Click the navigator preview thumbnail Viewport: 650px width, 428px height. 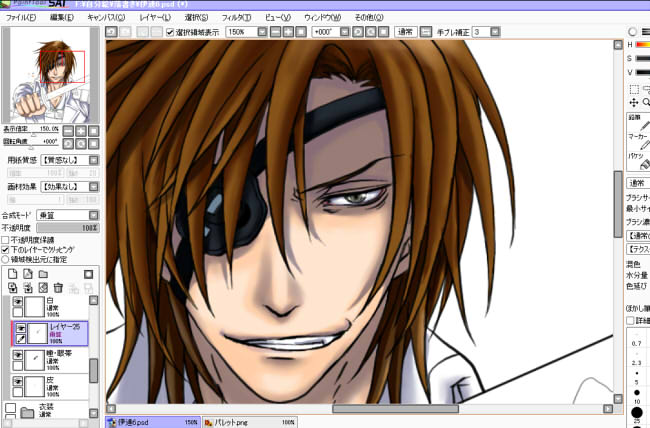51,75
